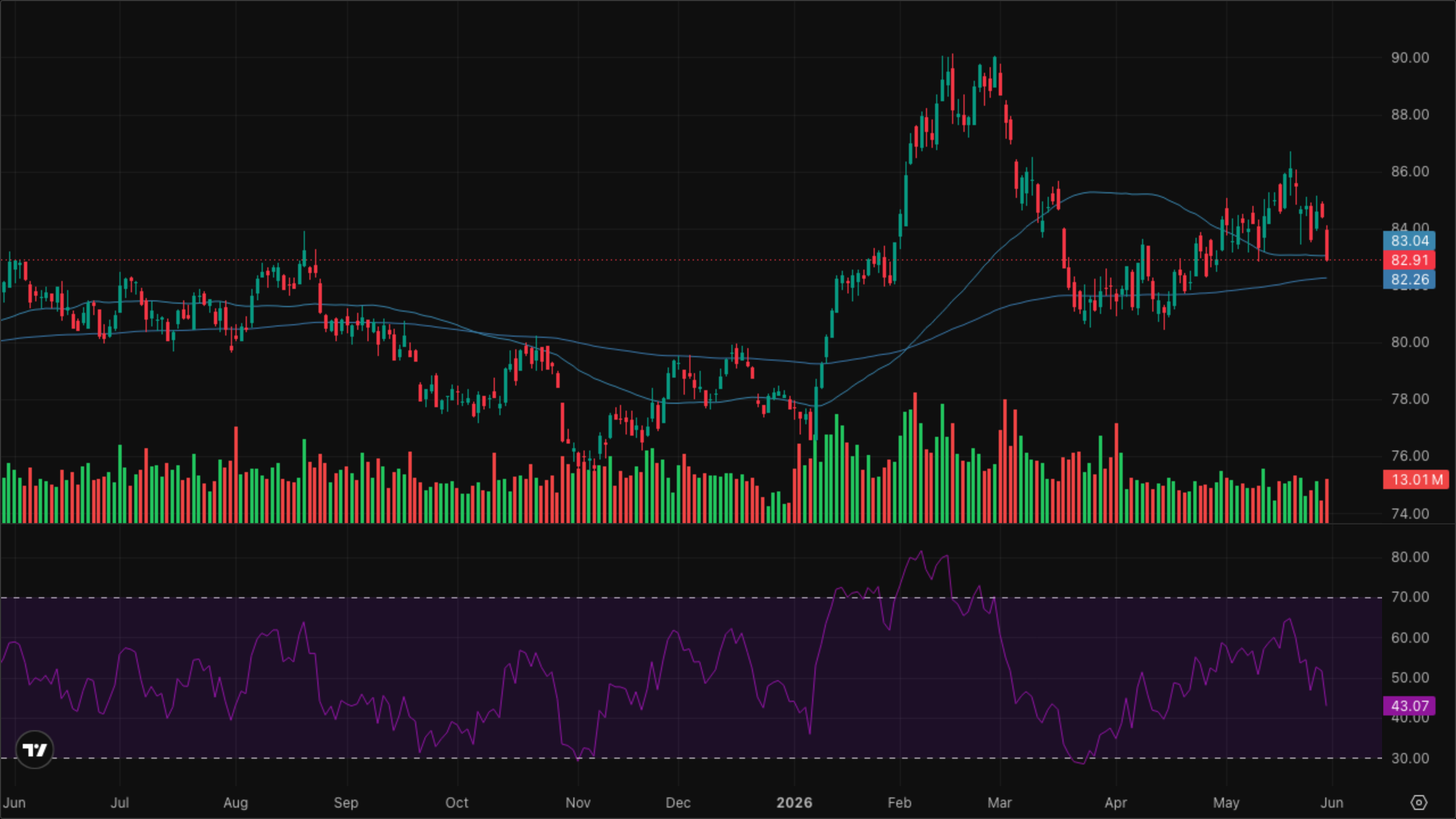
Task: Click the RSI 30.00 oversold level label
Action: (1410, 758)
